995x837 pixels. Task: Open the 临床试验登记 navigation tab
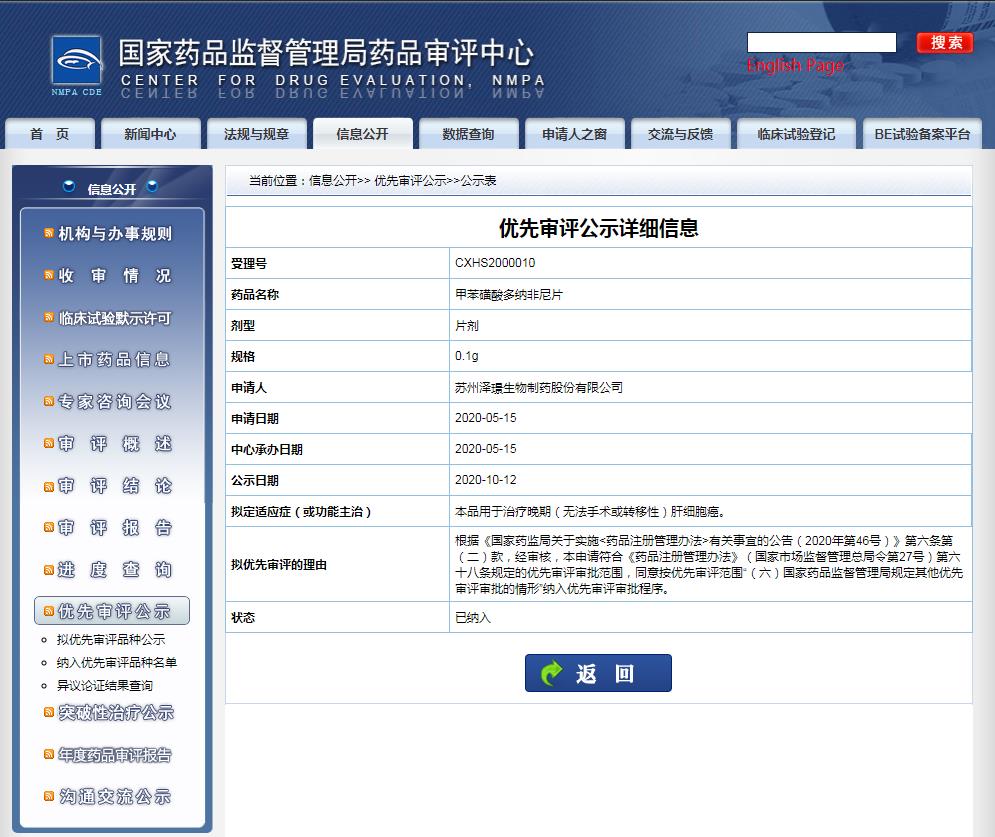796,134
